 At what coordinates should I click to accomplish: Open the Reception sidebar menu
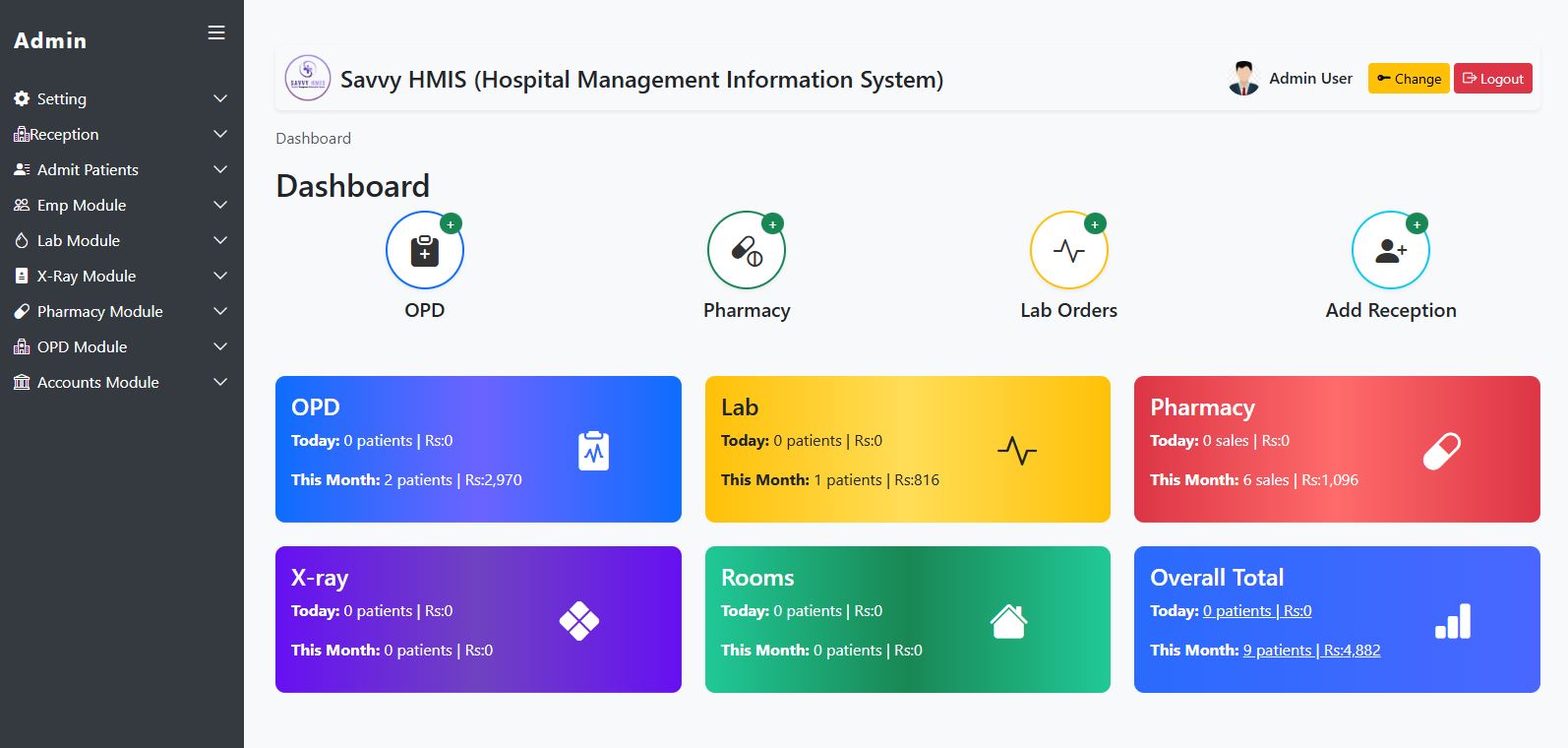pos(65,134)
